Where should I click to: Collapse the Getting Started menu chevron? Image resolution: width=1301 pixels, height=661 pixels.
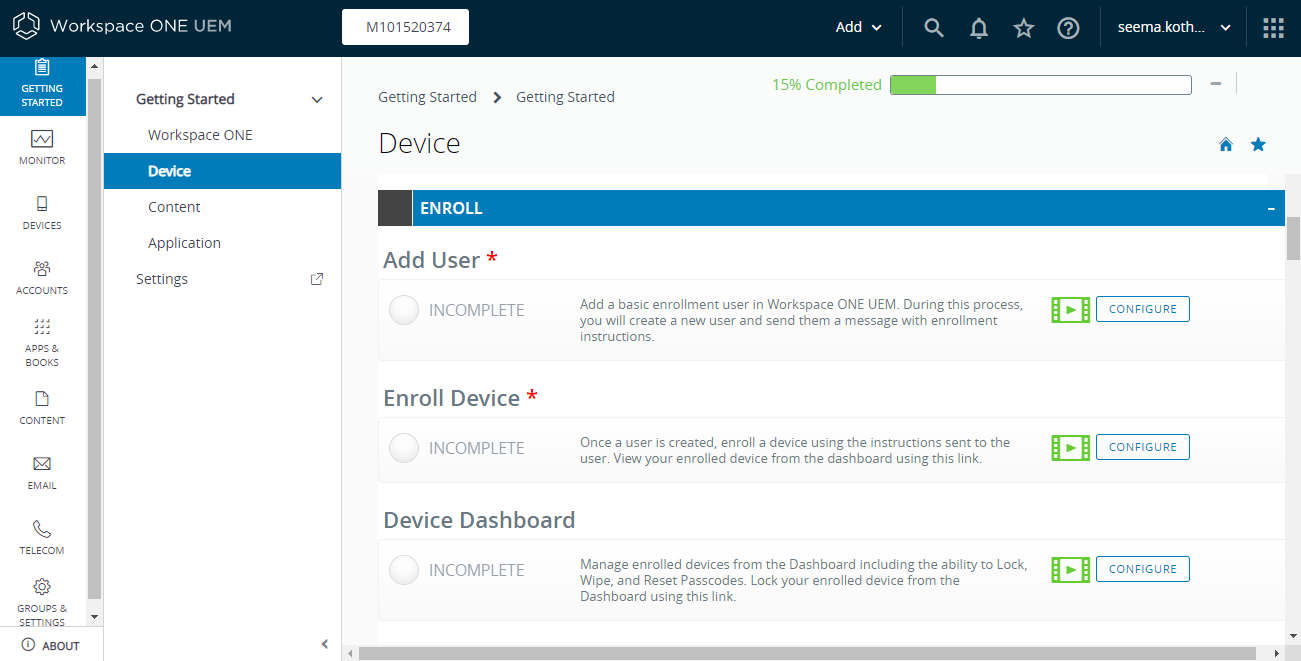coord(317,100)
